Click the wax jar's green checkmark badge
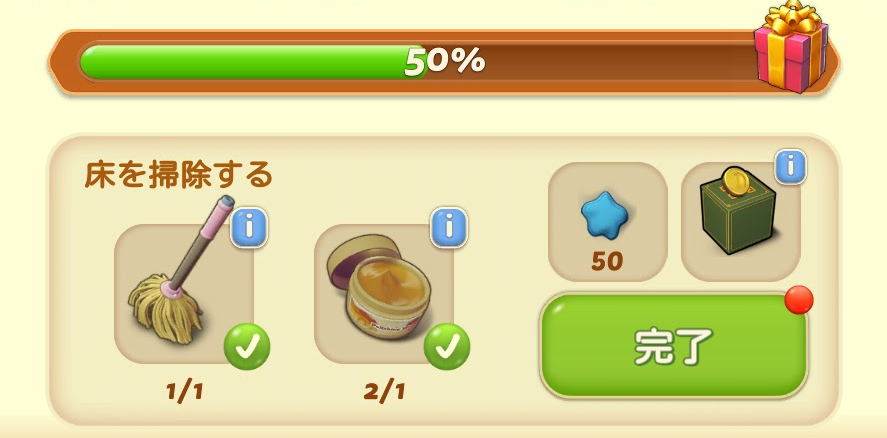Screen dimensions: 887x438 point(446,346)
